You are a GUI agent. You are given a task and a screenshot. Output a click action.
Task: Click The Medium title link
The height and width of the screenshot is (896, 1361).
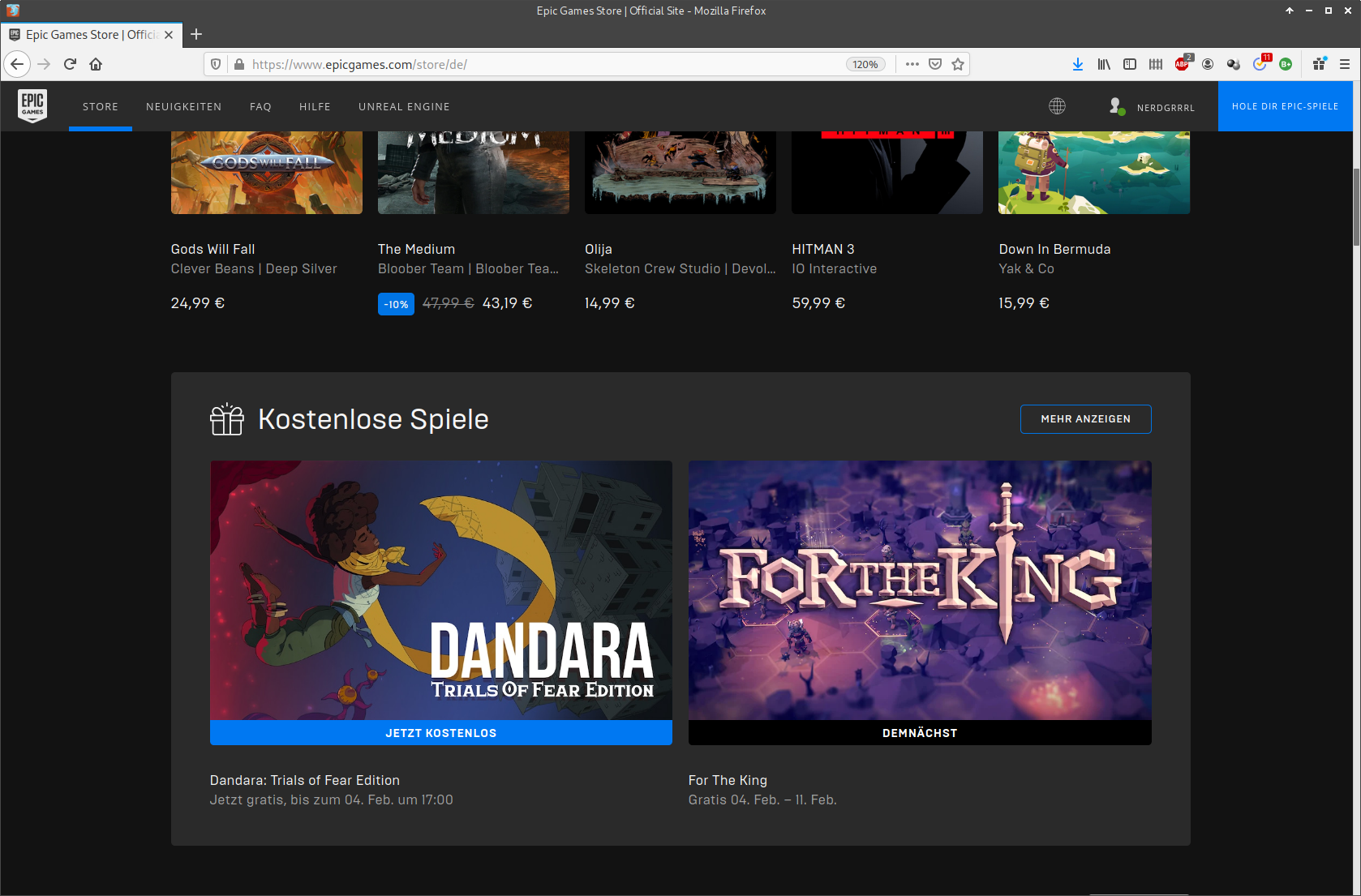416,249
